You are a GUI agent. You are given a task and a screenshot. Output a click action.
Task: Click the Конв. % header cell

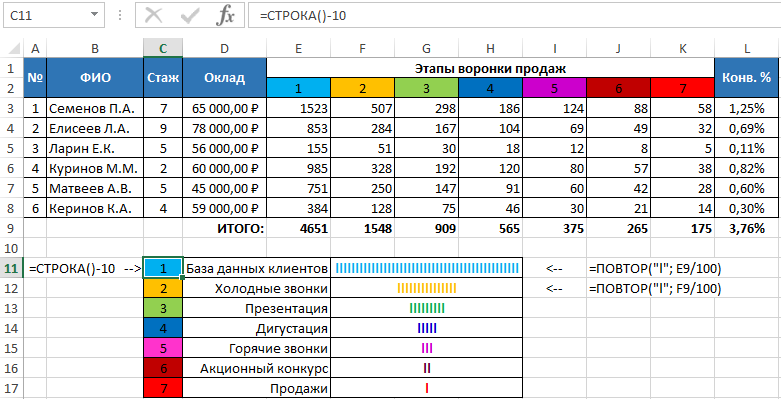click(747, 78)
